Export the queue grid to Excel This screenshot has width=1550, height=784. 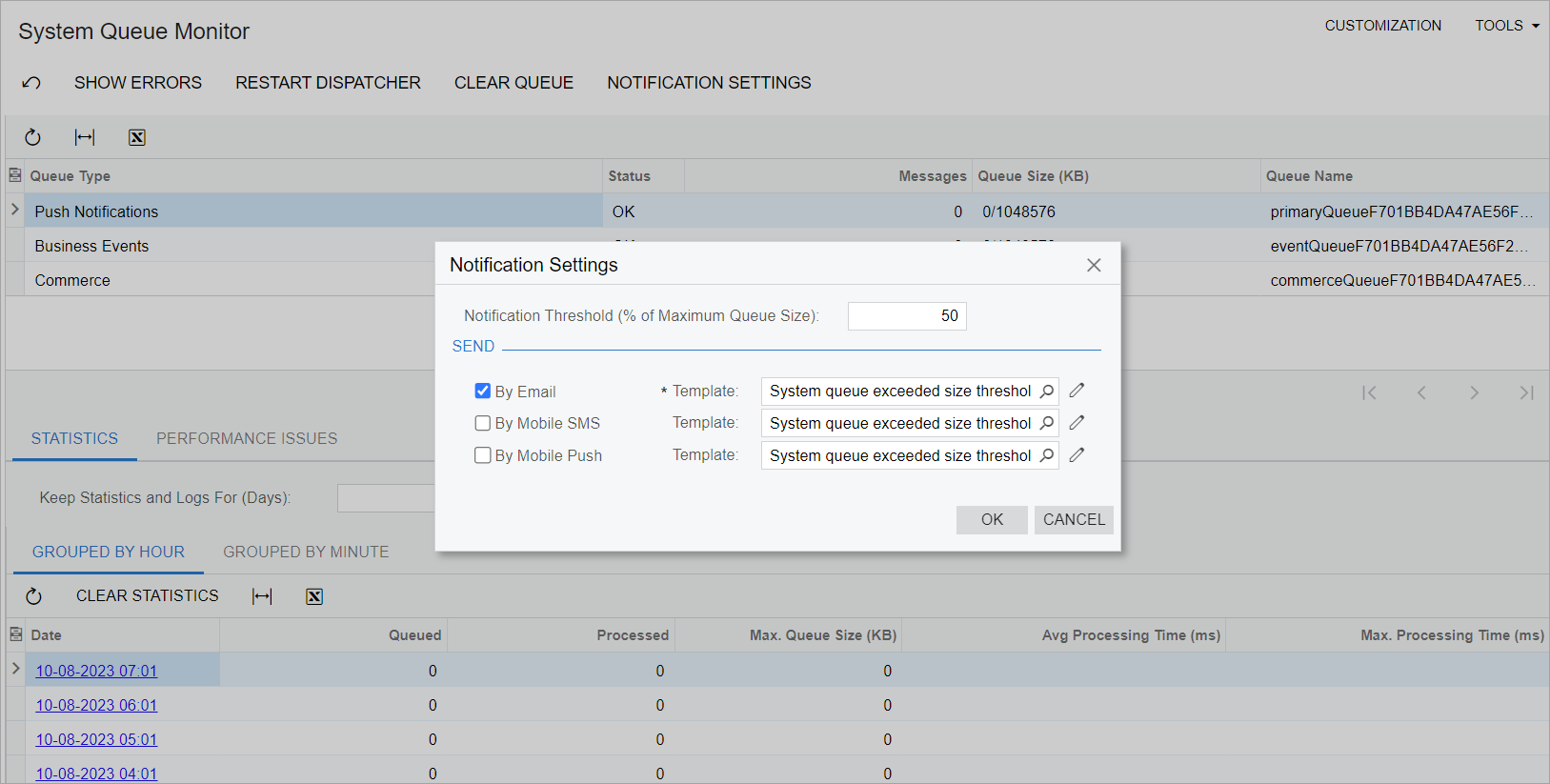(137, 137)
